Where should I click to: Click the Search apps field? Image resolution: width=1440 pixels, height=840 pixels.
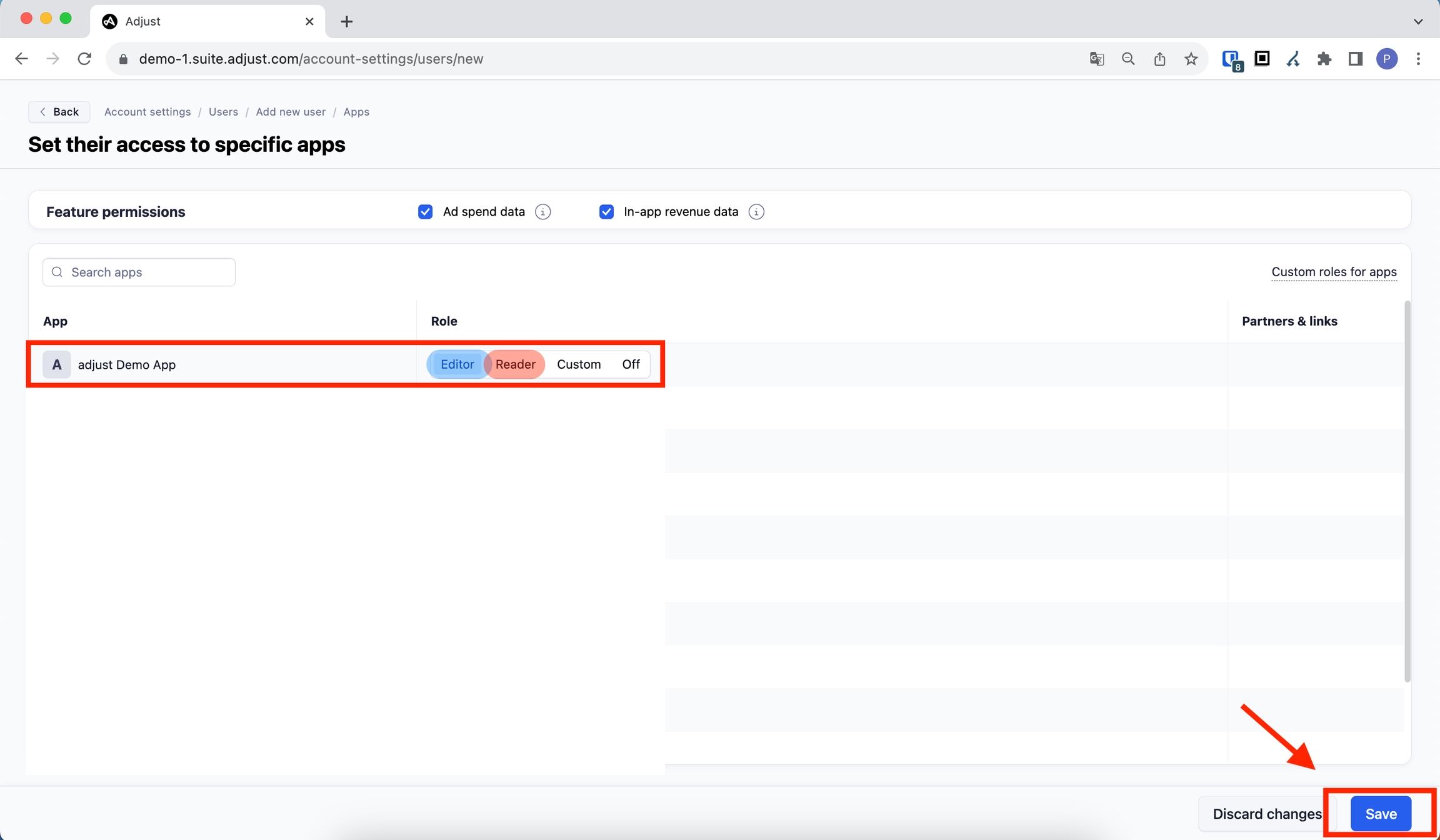point(139,272)
